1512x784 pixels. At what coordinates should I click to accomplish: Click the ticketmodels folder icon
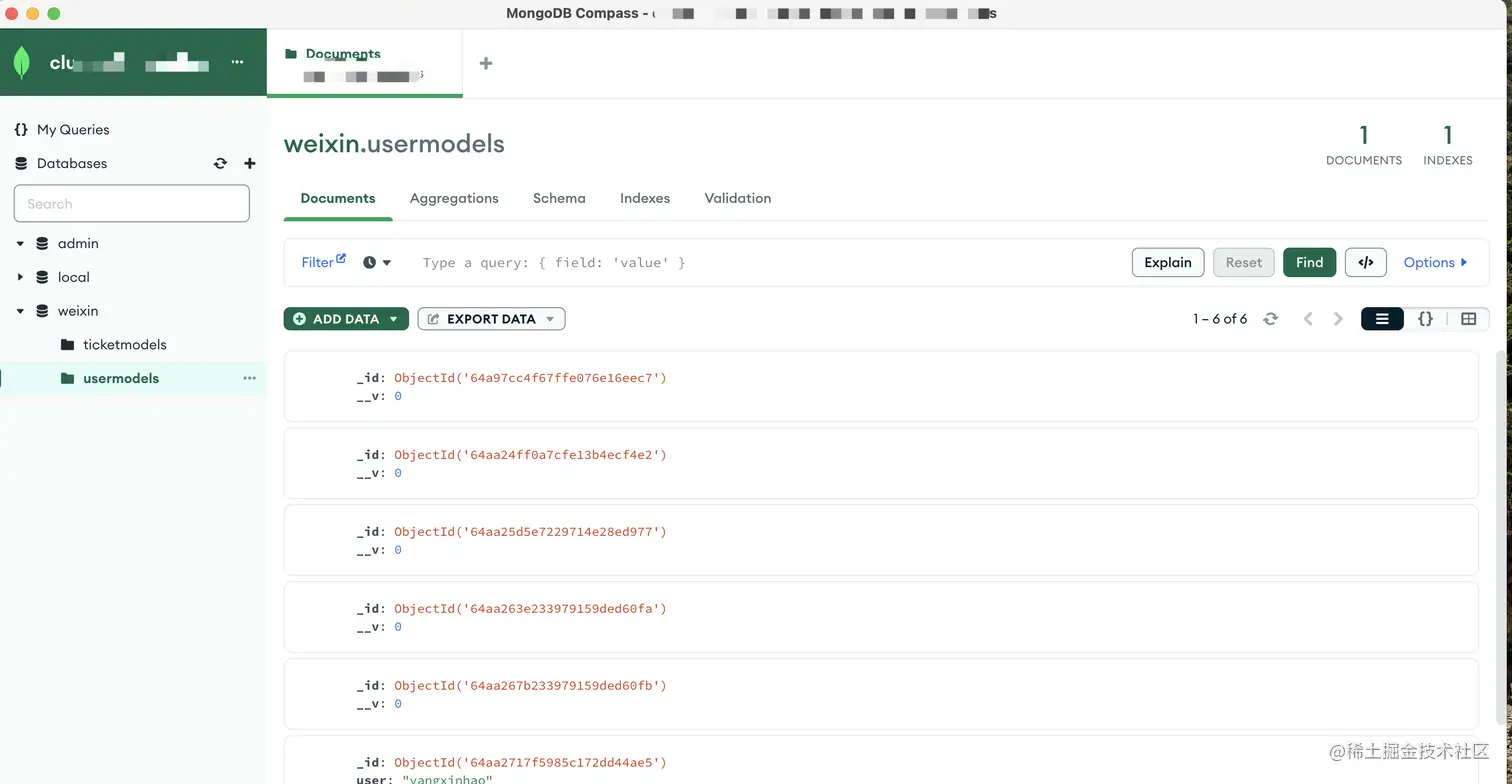[67, 344]
